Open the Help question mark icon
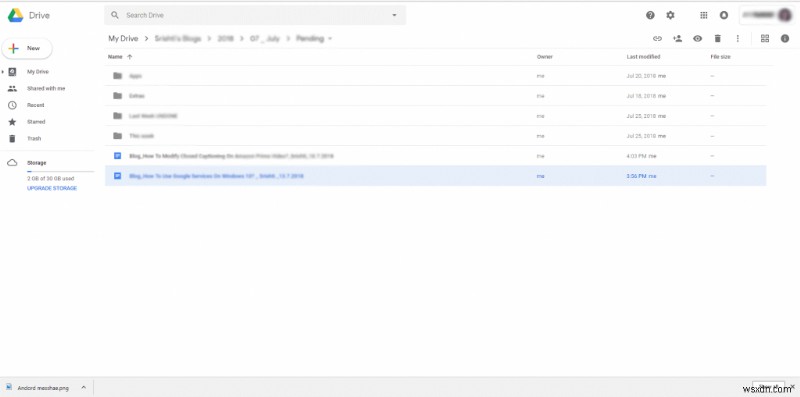Image resolution: width=800 pixels, height=397 pixels. click(x=650, y=15)
